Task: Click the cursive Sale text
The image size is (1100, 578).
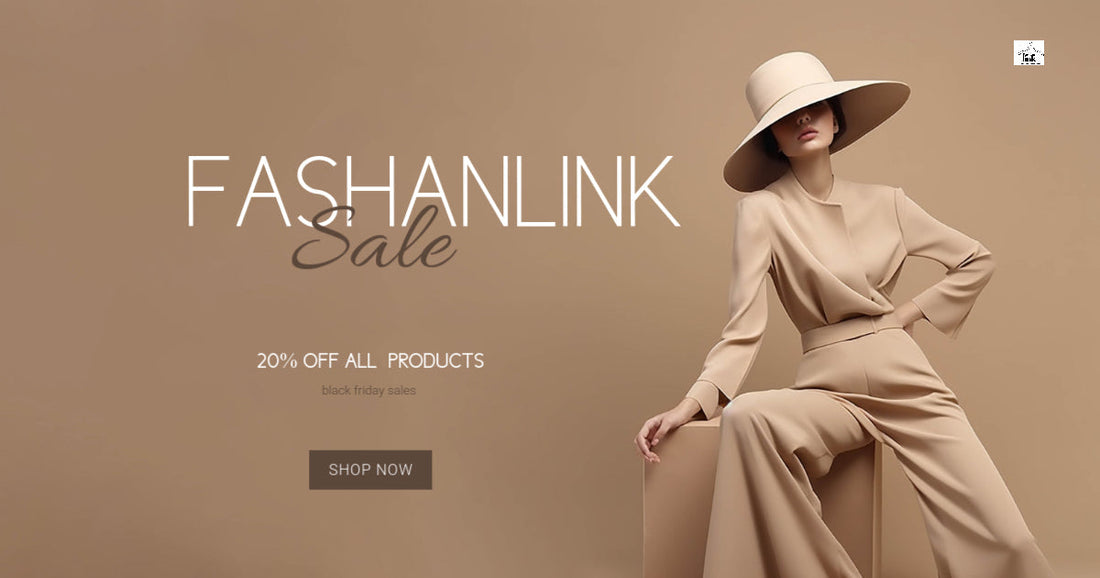Action: (374, 238)
